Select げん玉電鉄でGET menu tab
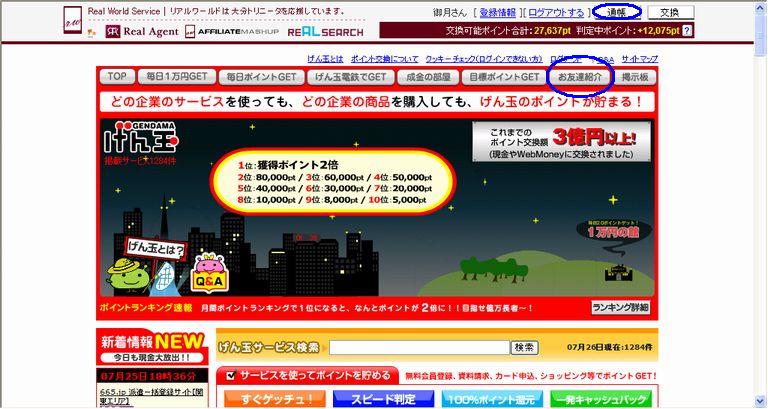 [350, 77]
